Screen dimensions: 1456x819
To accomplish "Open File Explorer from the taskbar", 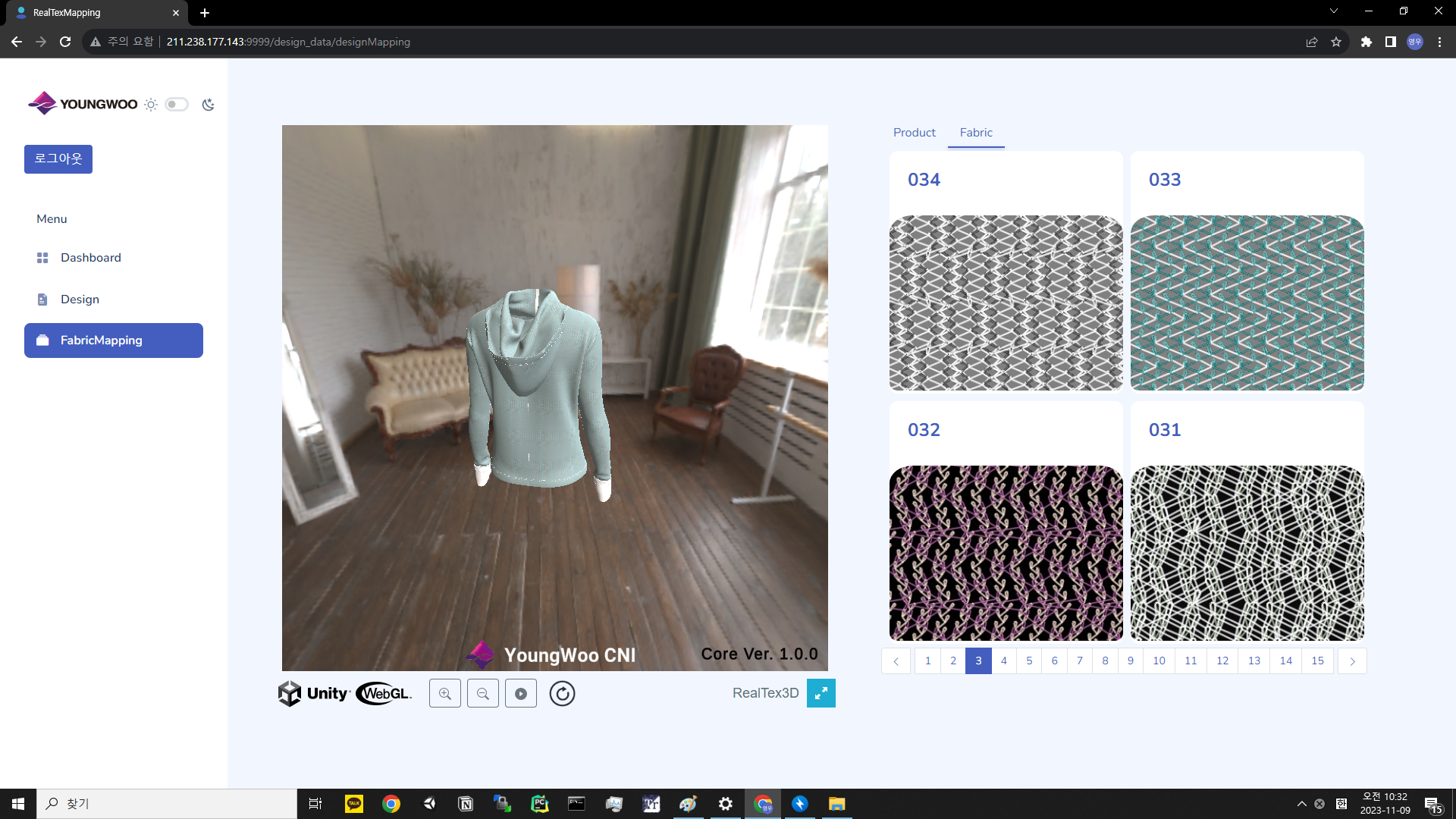I will (836, 804).
